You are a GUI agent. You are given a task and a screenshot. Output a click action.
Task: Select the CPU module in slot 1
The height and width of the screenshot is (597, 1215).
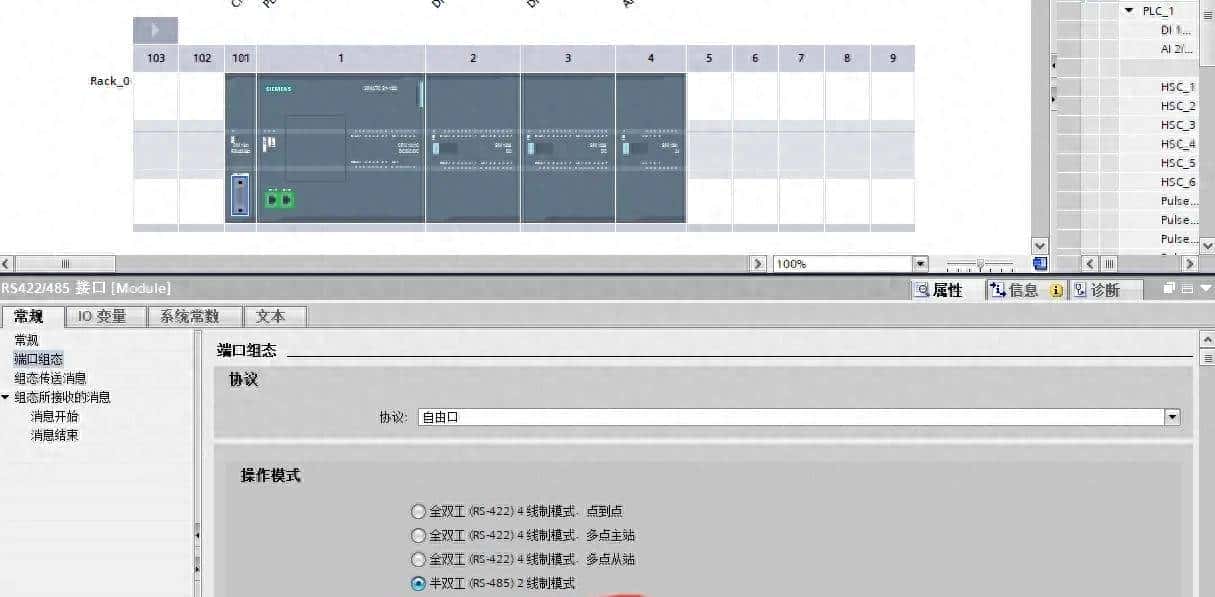pyautogui.click(x=341, y=148)
